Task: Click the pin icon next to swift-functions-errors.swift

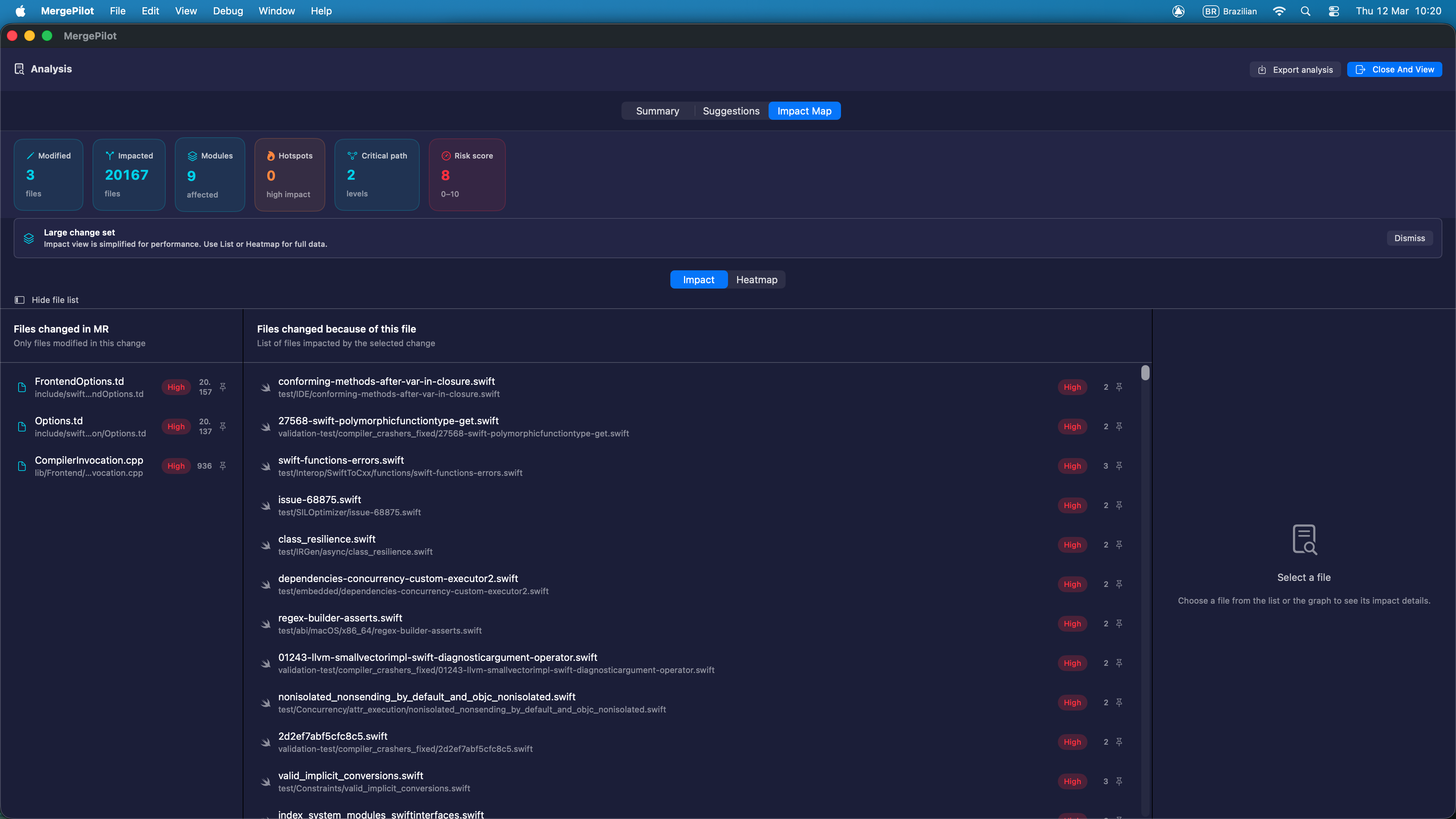Action: click(x=1120, y=466)
